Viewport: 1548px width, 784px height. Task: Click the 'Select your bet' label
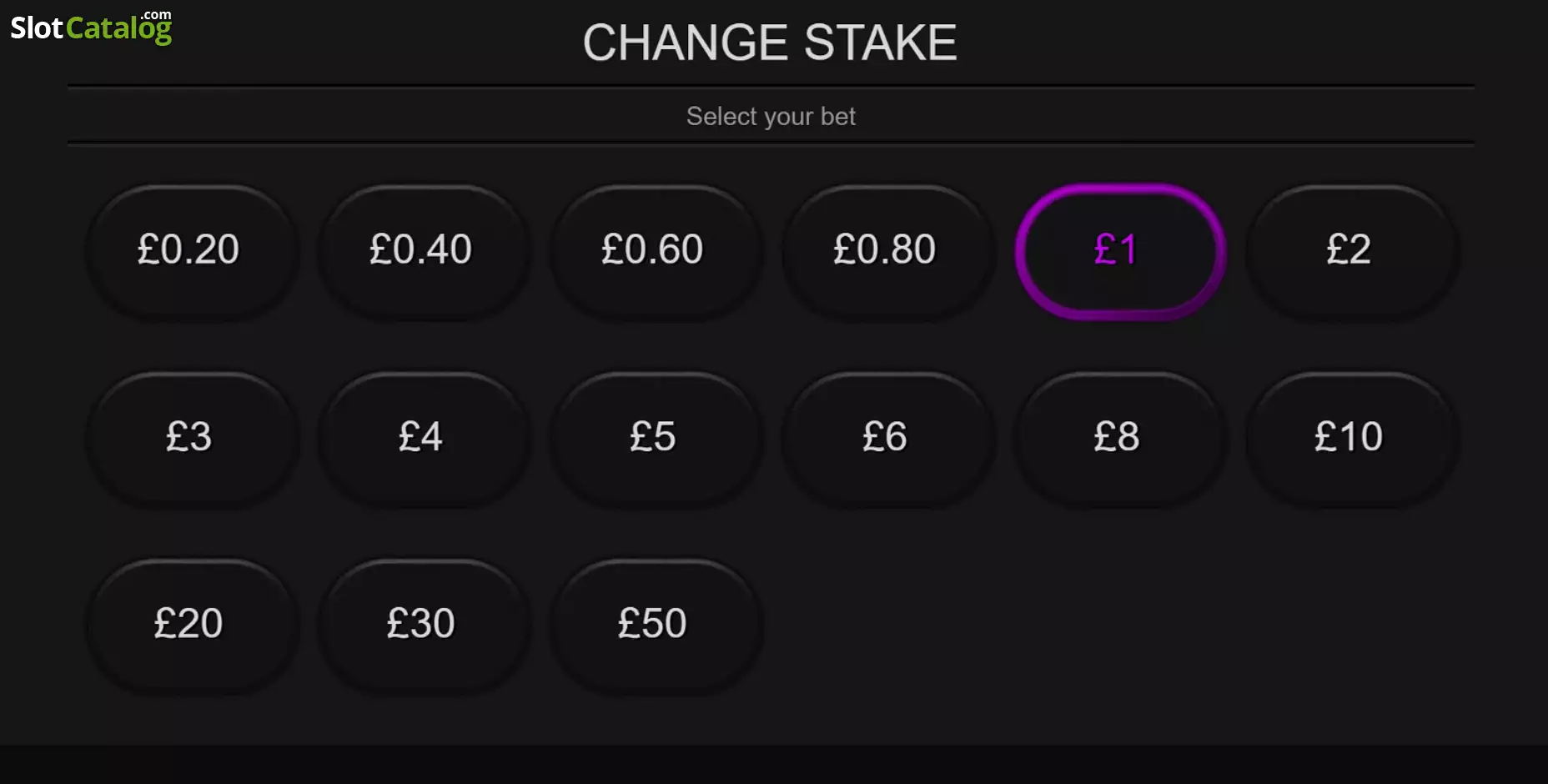point(771,116)
